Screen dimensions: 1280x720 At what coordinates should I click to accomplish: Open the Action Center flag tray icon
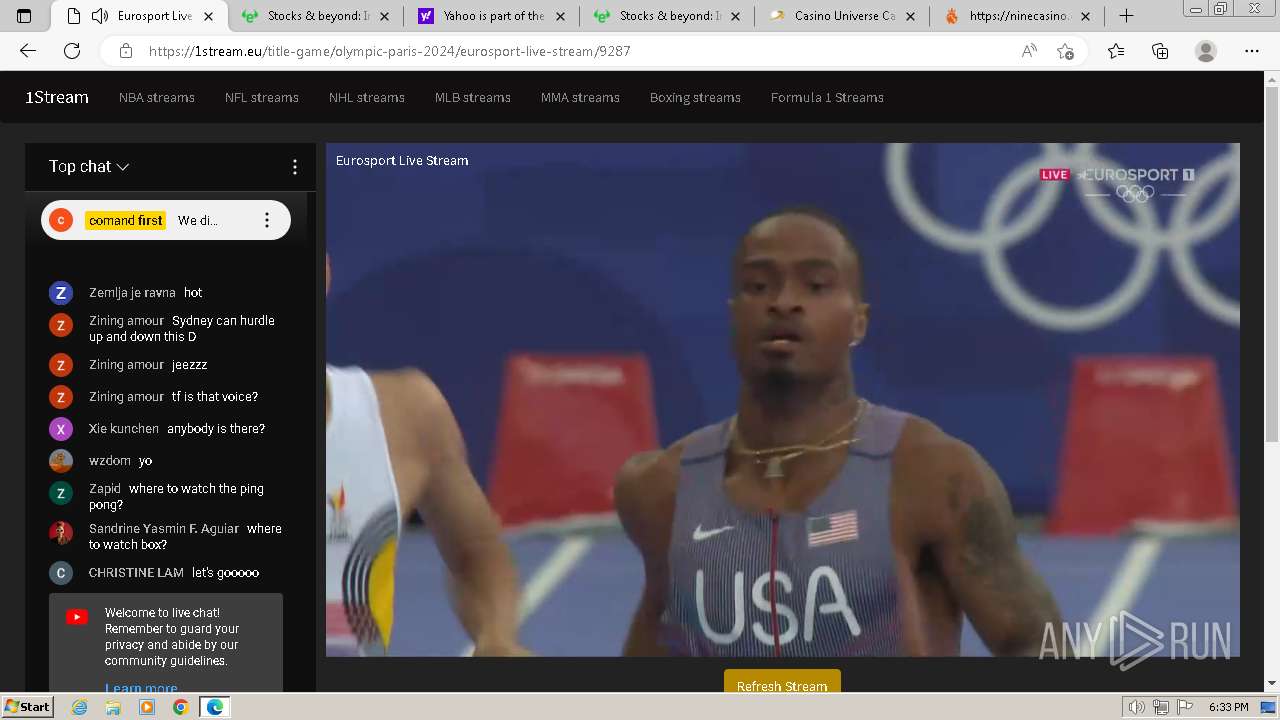tap(1186, 707)
